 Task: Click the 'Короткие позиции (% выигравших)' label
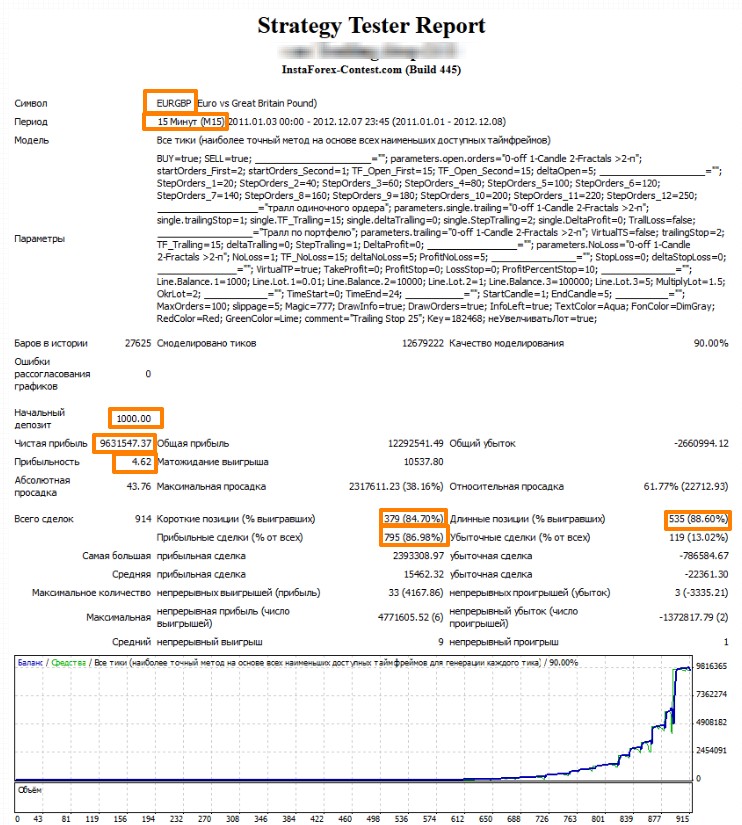pos(236,519)
